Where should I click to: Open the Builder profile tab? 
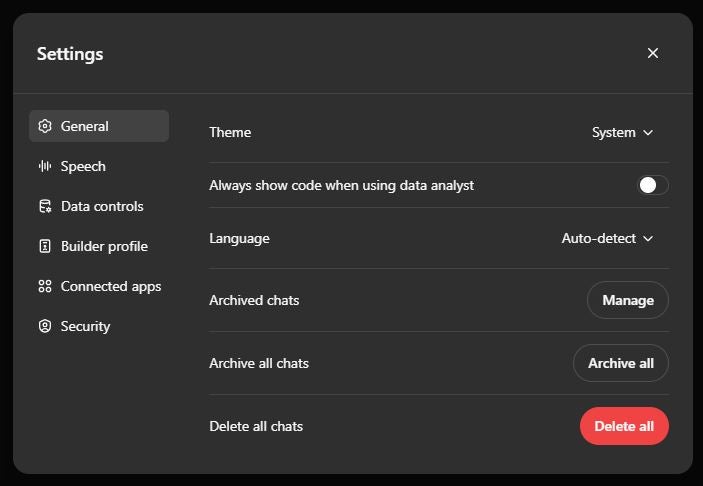point(99,246)
